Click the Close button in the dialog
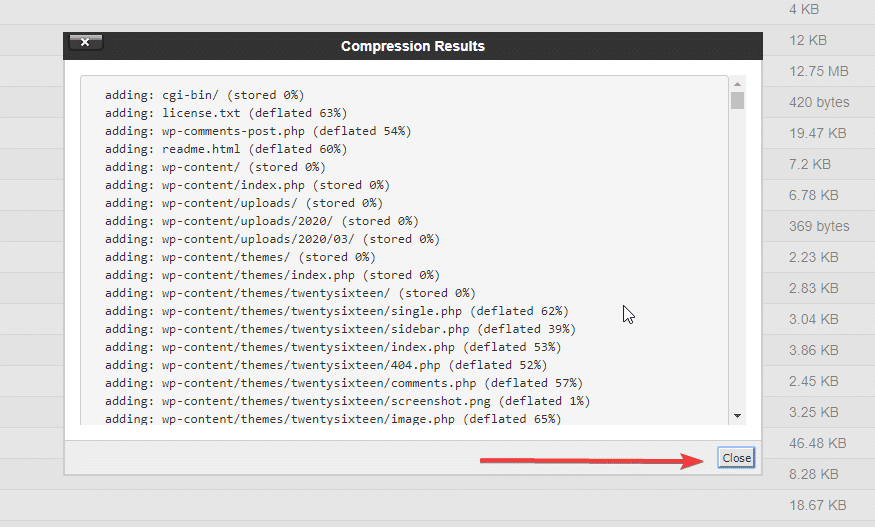This screenshot has width=875, height=527. (736, 458)
